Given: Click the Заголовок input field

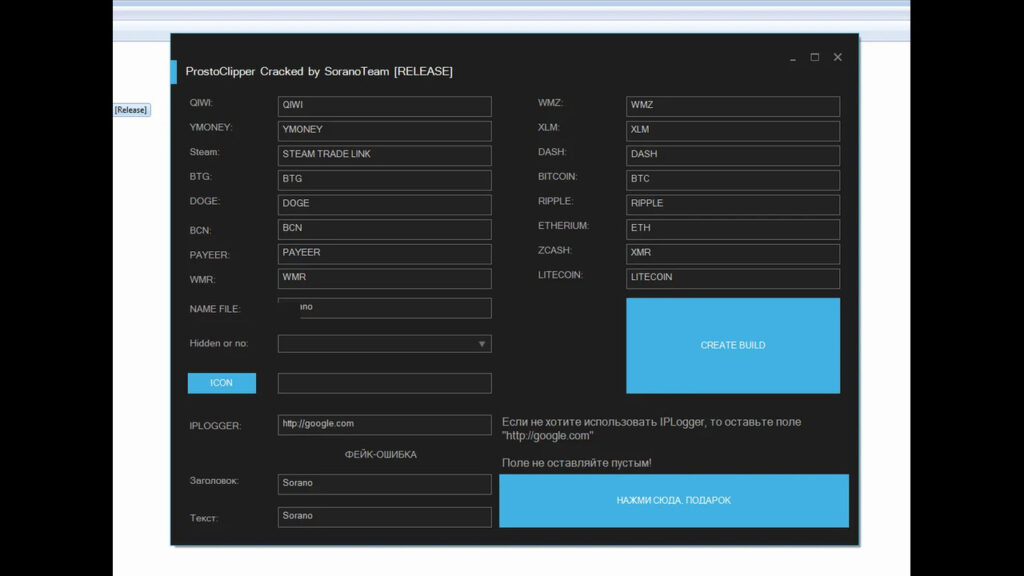Looking at the screenshot, I should (384, 484).
